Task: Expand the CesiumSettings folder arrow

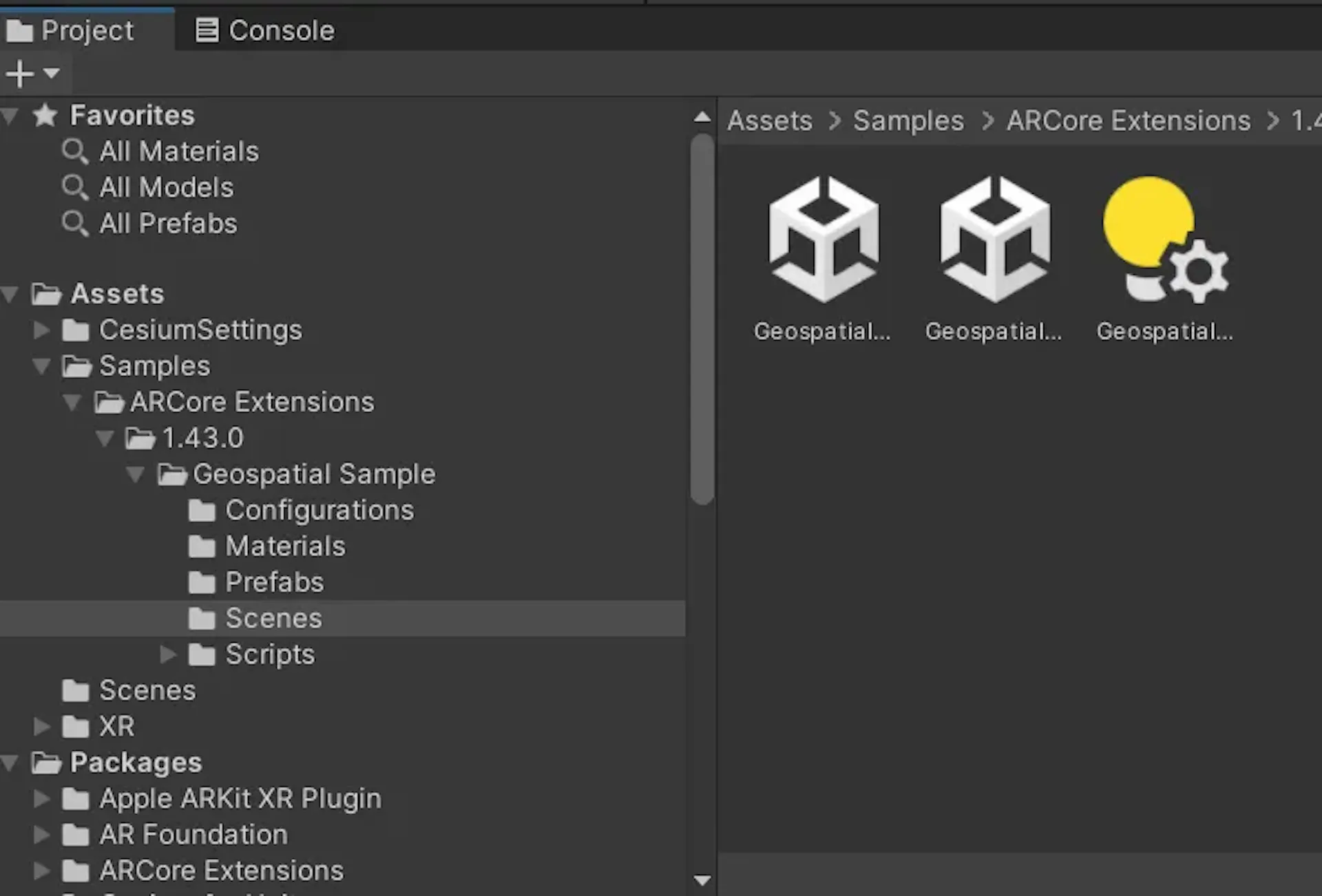Action: (41, 330)
